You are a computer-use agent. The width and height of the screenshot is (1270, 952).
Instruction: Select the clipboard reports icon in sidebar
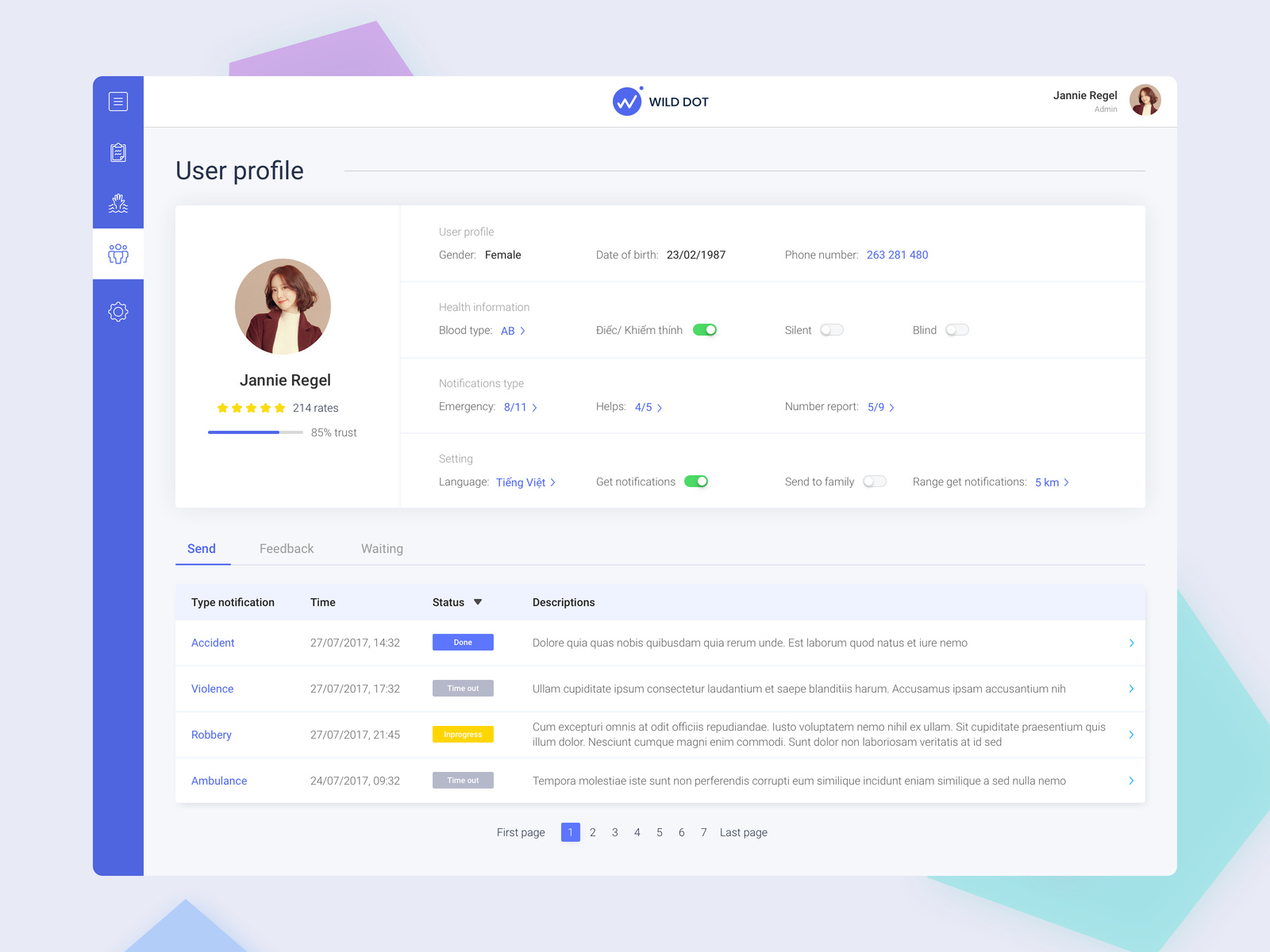point(118,153)
